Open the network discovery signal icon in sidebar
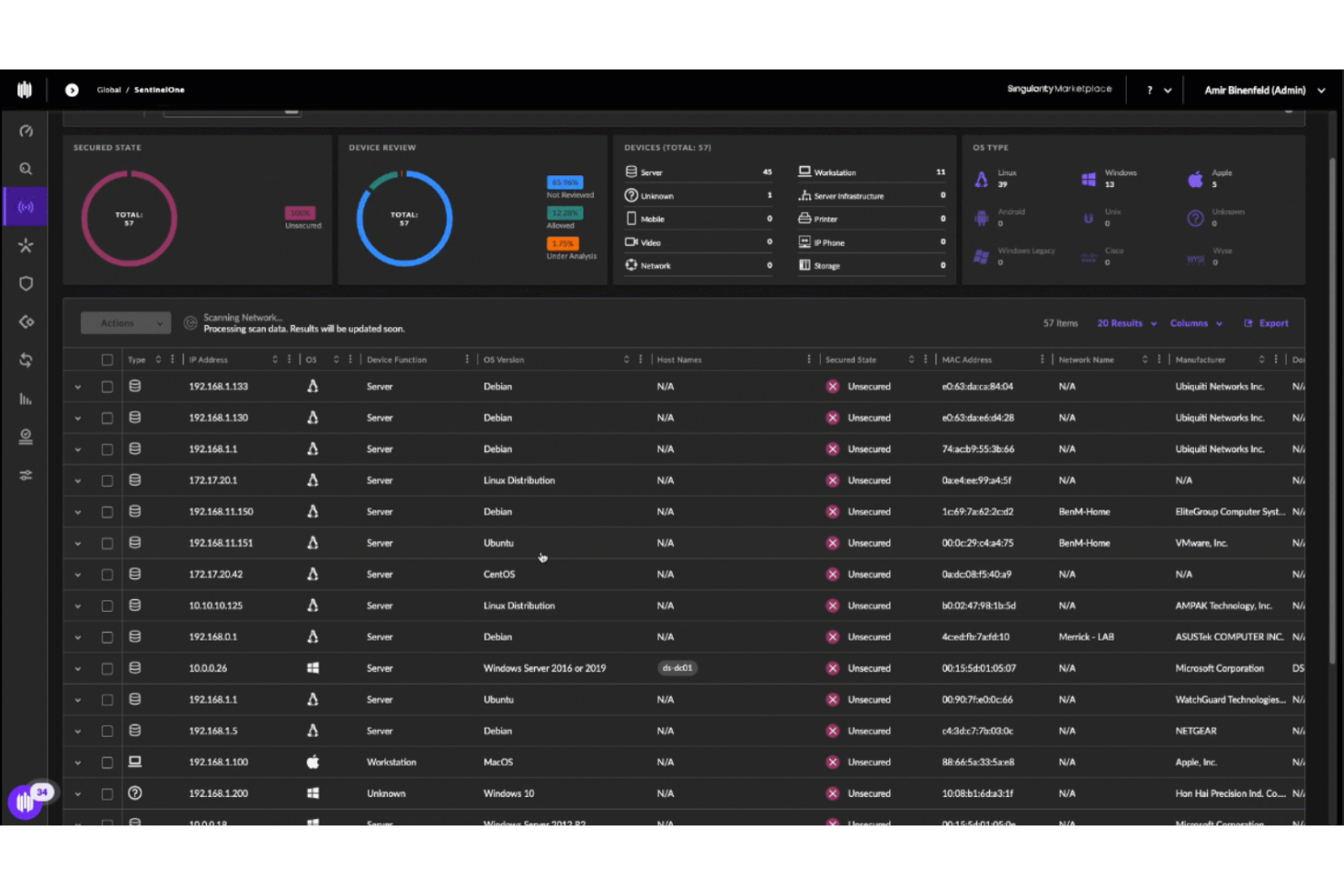Image resolution: width=1344 pixels, height=896 pixels. click(x=25, y=206)
